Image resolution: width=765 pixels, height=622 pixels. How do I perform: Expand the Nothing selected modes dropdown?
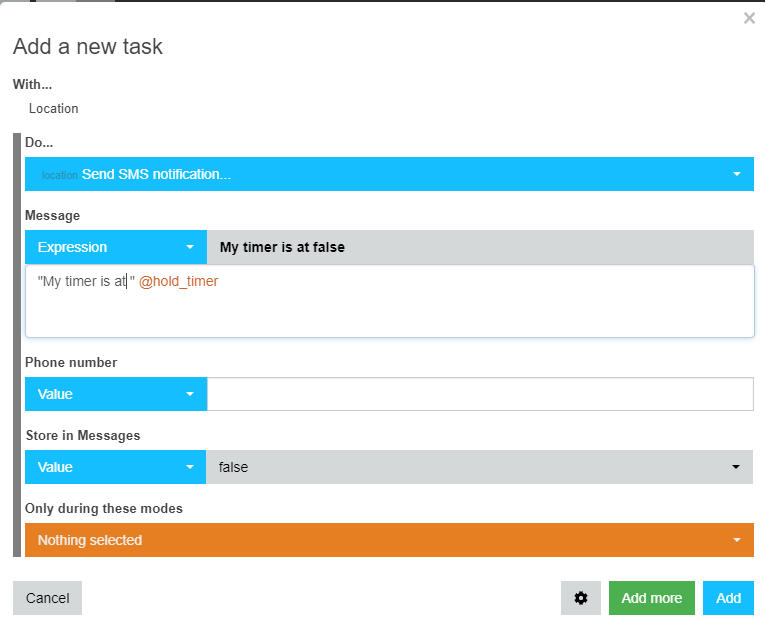389,540
